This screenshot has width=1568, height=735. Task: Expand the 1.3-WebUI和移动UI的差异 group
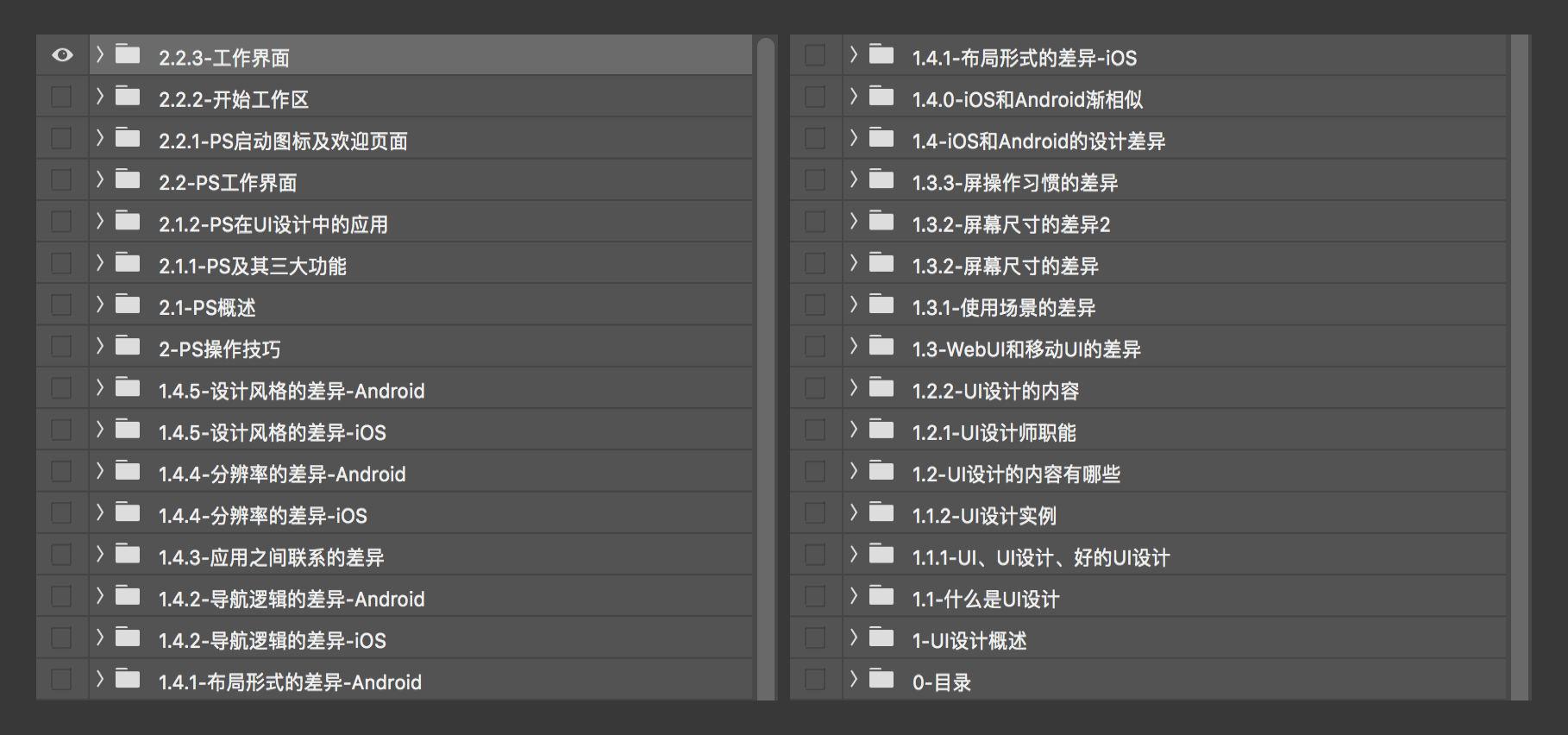[x=854, y=347]
